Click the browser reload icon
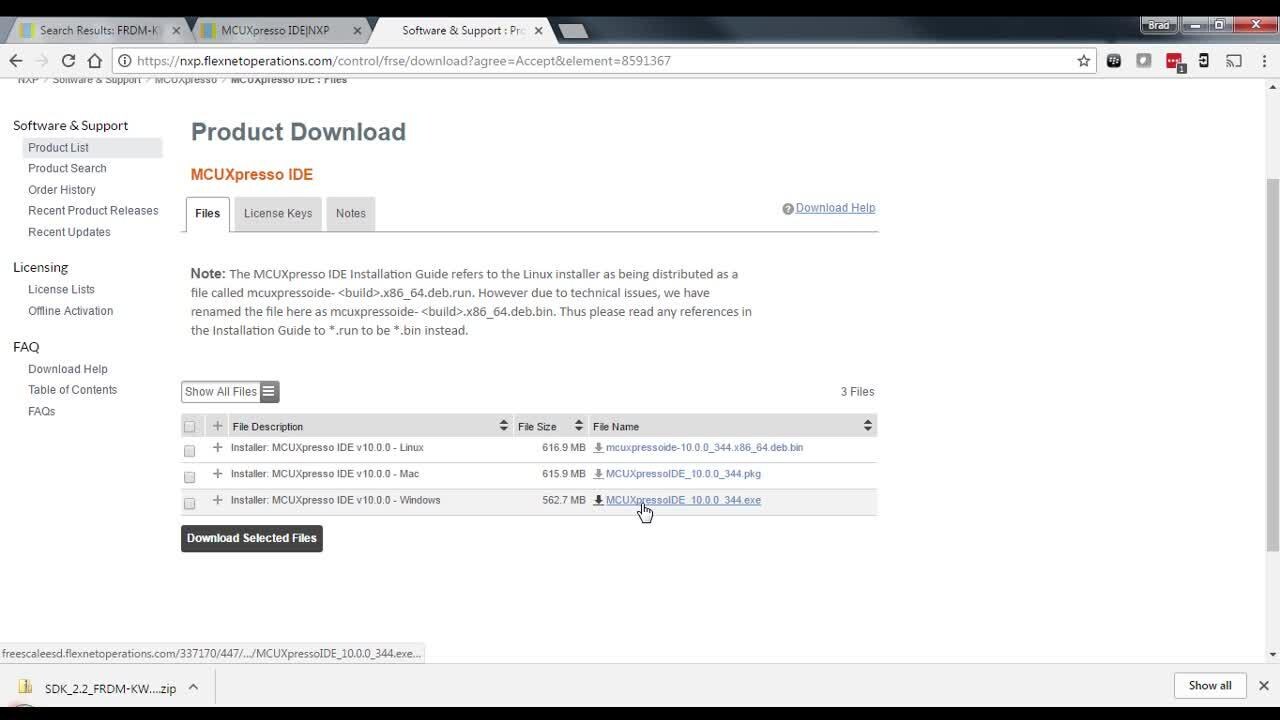The image size is (1280, 720). (x=68, y=61)
